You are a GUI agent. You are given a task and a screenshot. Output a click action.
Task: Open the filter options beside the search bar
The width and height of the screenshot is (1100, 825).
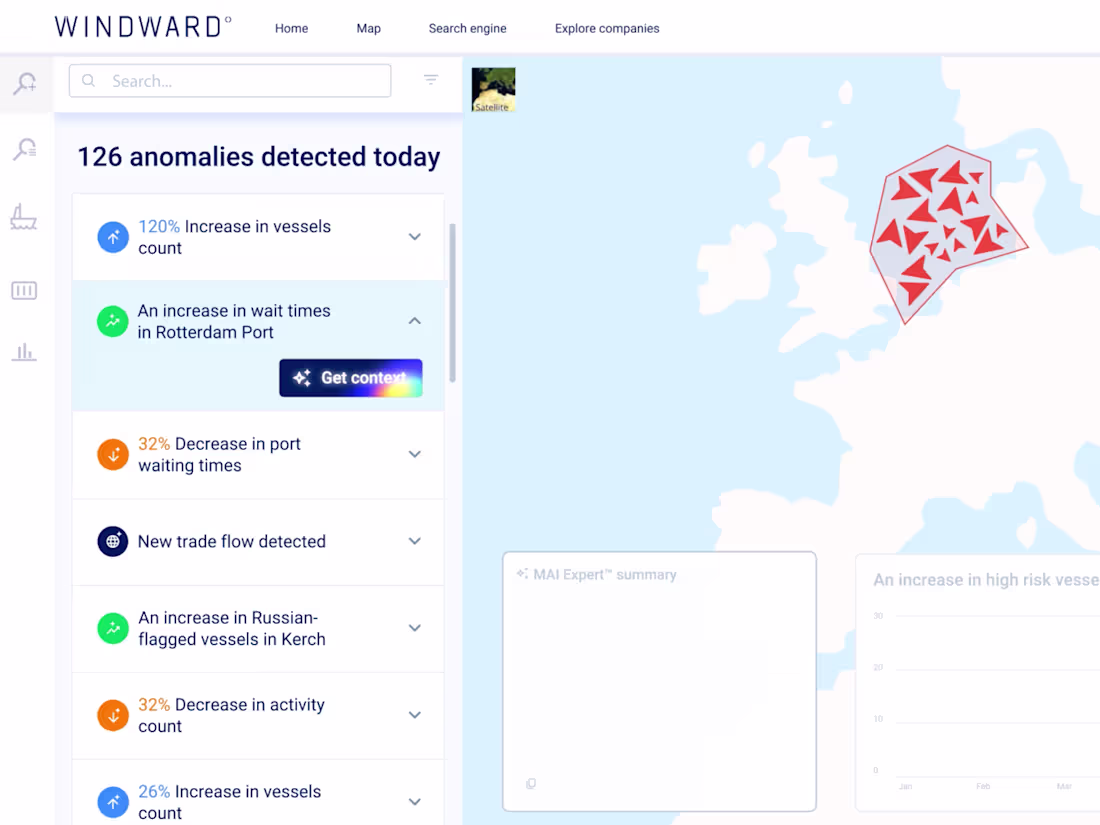[430, 80]
